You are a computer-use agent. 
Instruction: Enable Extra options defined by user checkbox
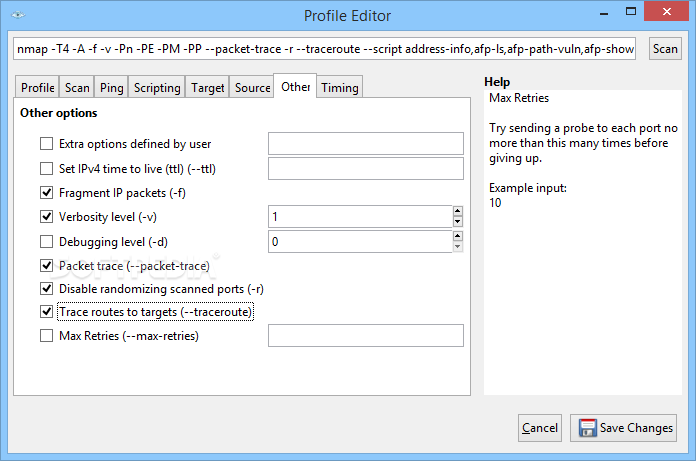(46, 144)
